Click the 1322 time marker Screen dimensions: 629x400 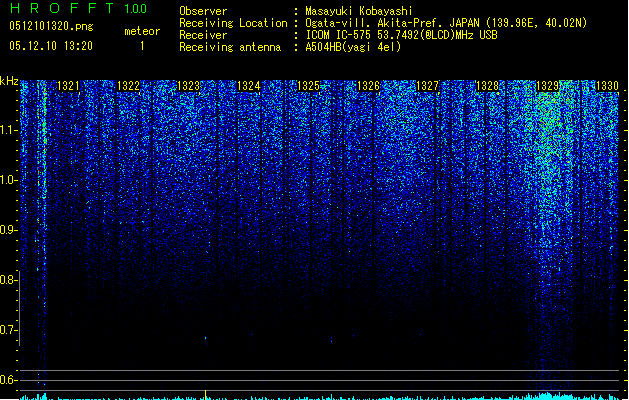[x=128, y=86]
